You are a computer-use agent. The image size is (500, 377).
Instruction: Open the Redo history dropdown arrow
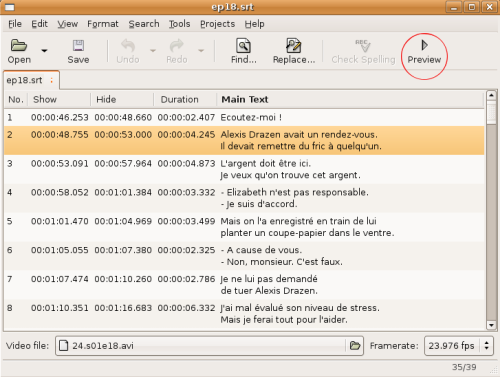(x=201, y=51)
